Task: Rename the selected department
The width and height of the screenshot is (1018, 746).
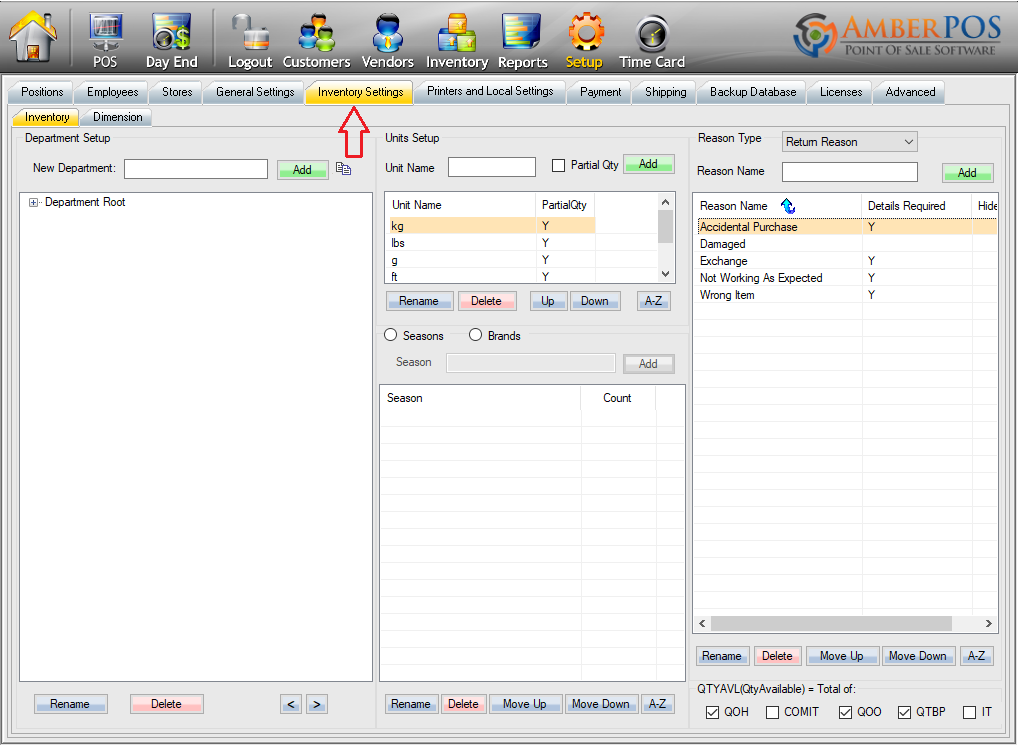Action: point(70,704)
